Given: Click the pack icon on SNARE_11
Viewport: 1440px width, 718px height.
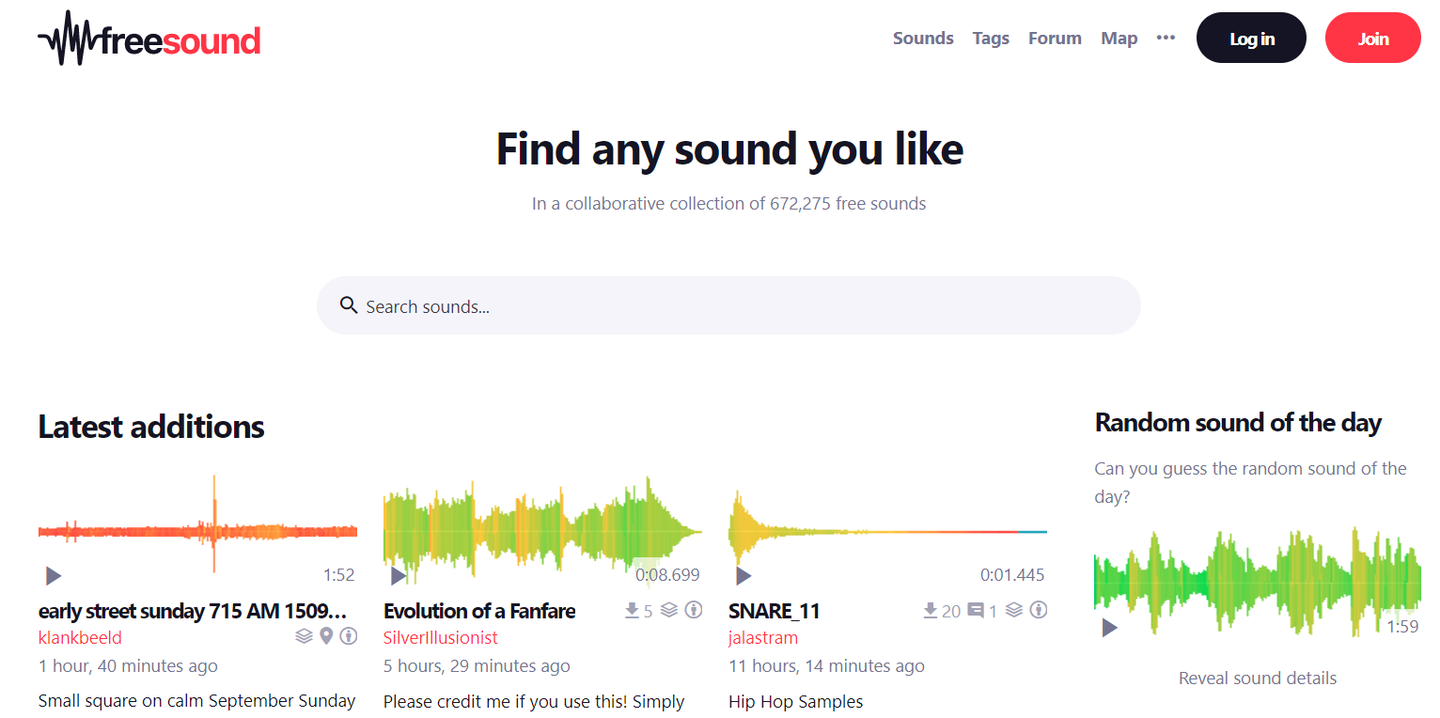Looking at the screenshot, I should [1014, 610].
